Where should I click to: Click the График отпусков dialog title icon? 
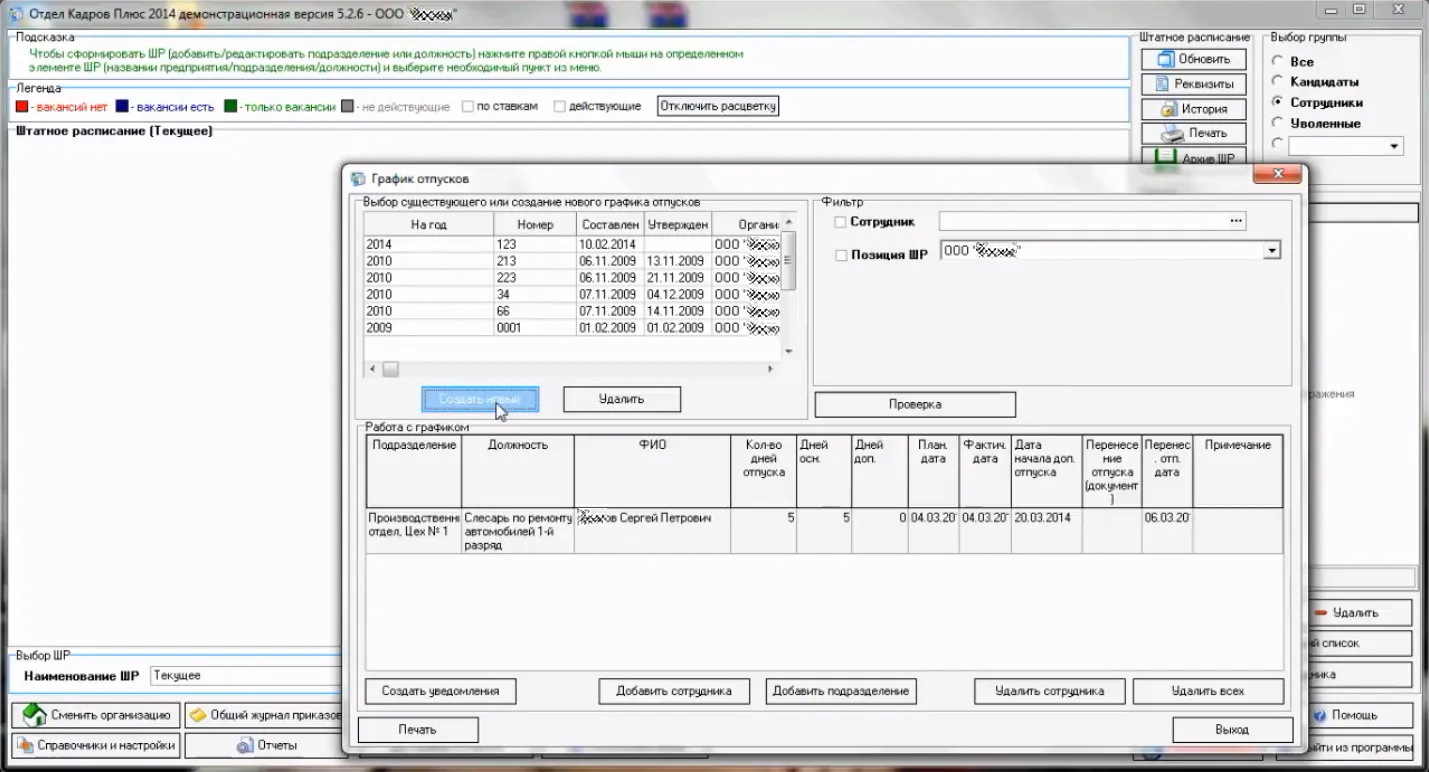[x=358, y=179]
